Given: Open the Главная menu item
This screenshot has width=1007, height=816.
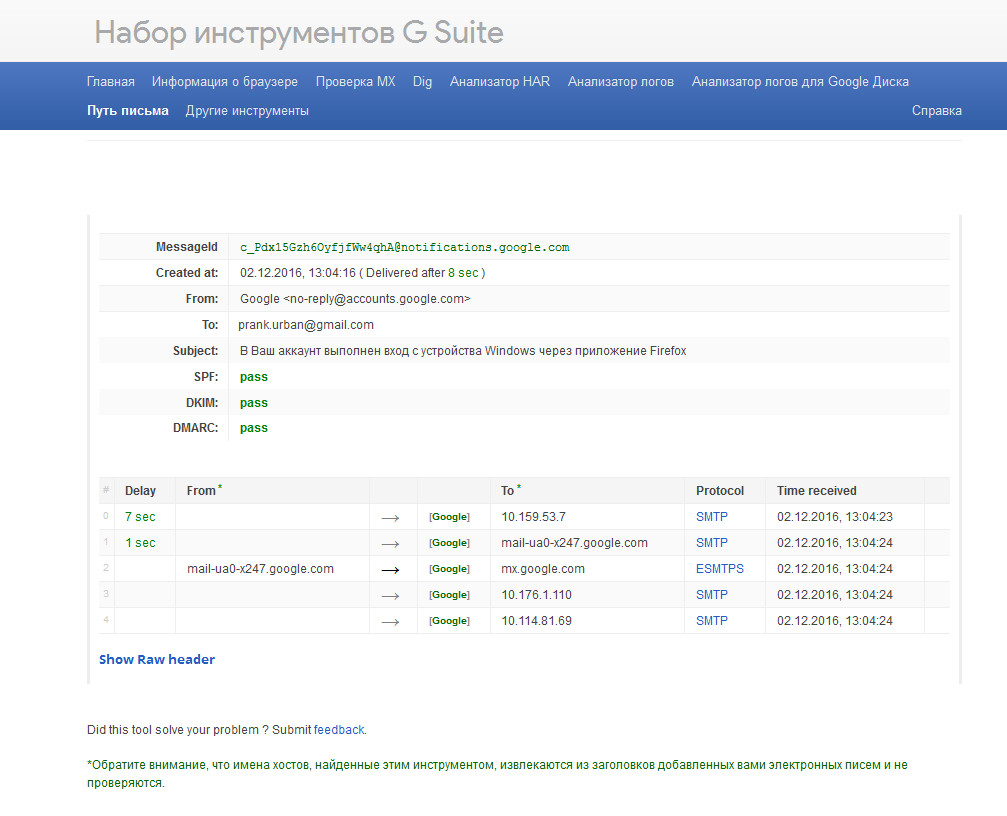Looking at the screenshot, I should pos(110,82).
